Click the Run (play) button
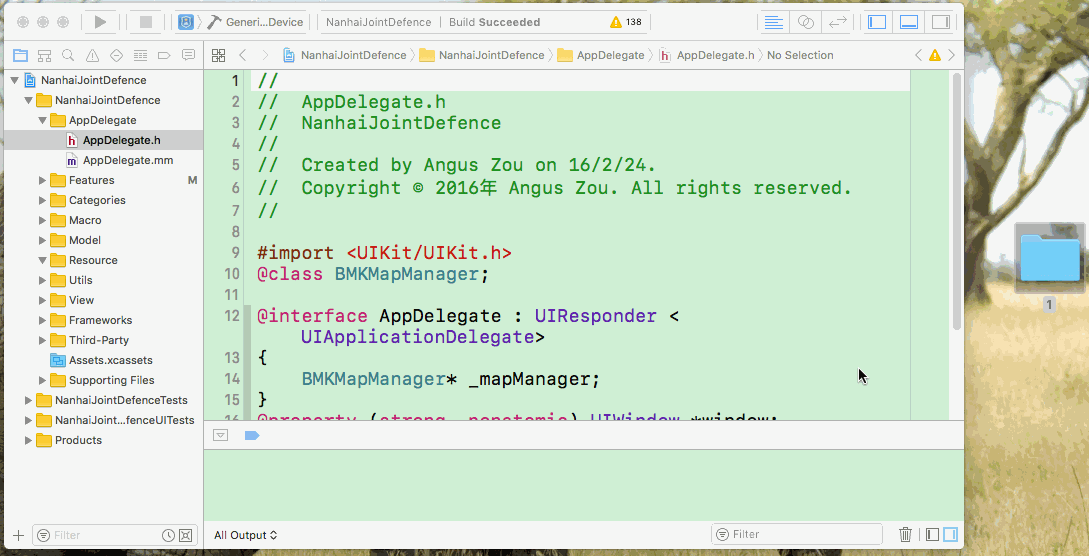This screenshot has width=1089, height=556. click(101, 22)
